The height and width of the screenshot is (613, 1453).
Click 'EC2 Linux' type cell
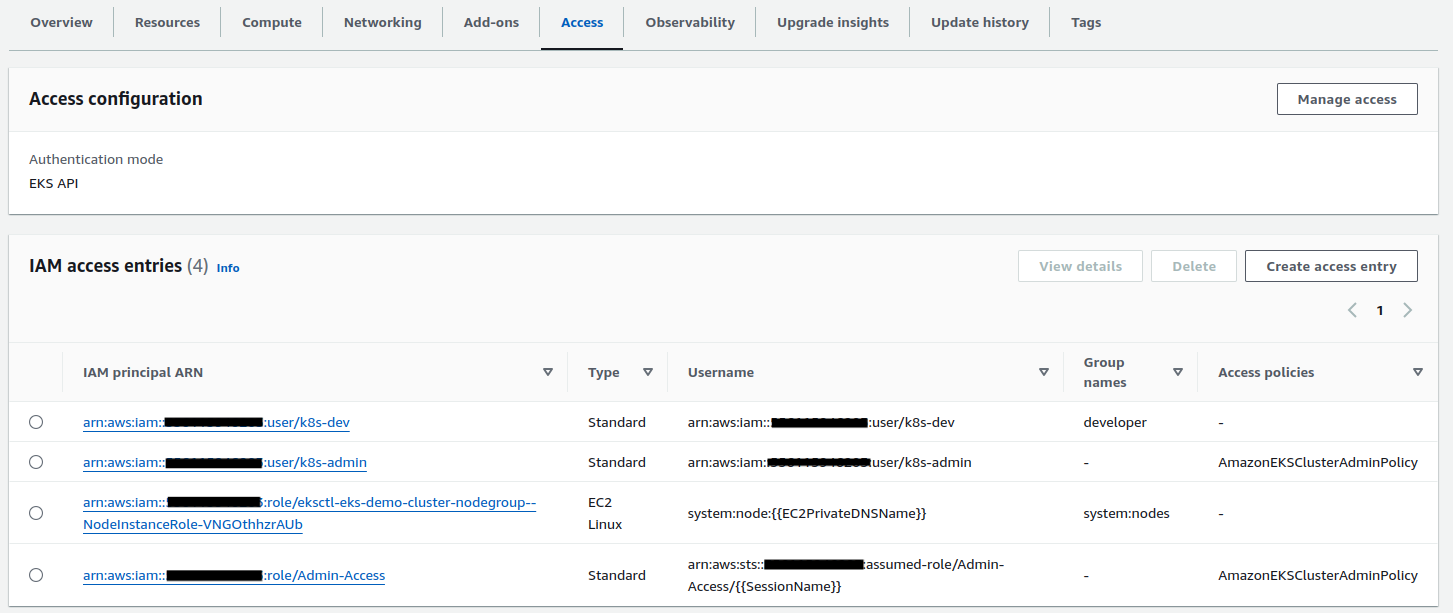605,513
